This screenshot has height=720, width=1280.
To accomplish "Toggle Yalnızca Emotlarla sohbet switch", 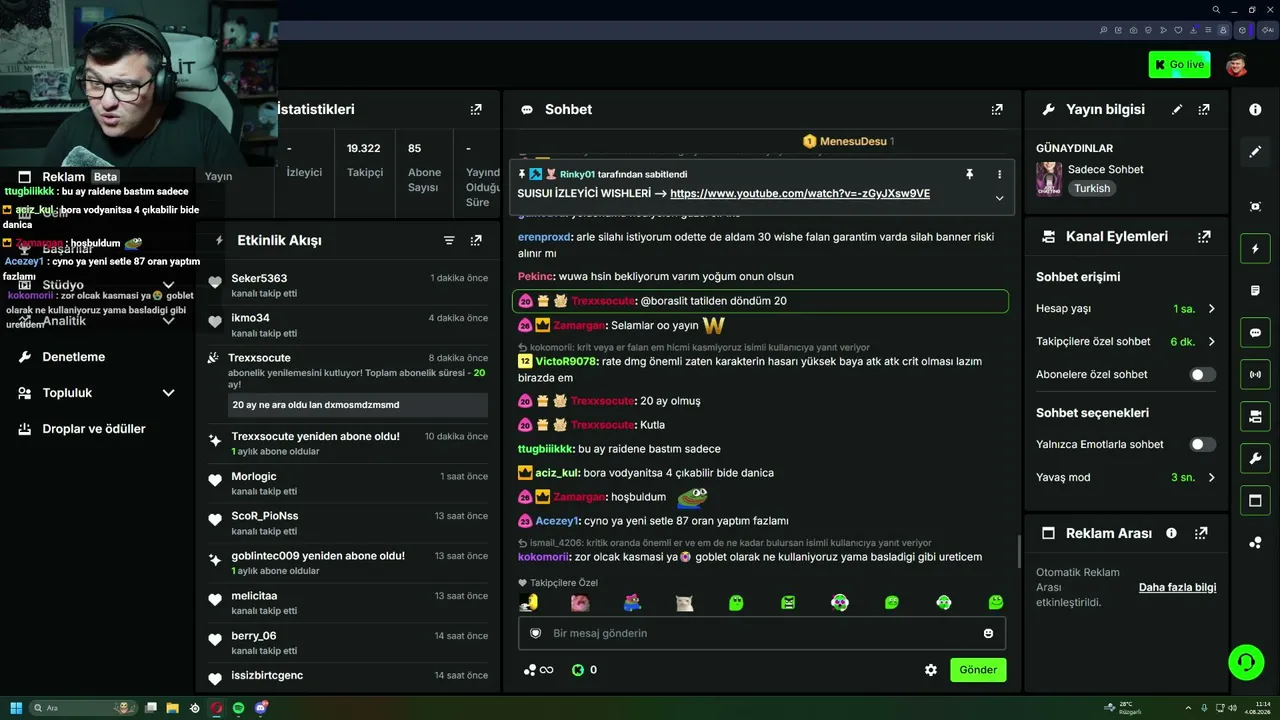I will tap(1203, 444).
